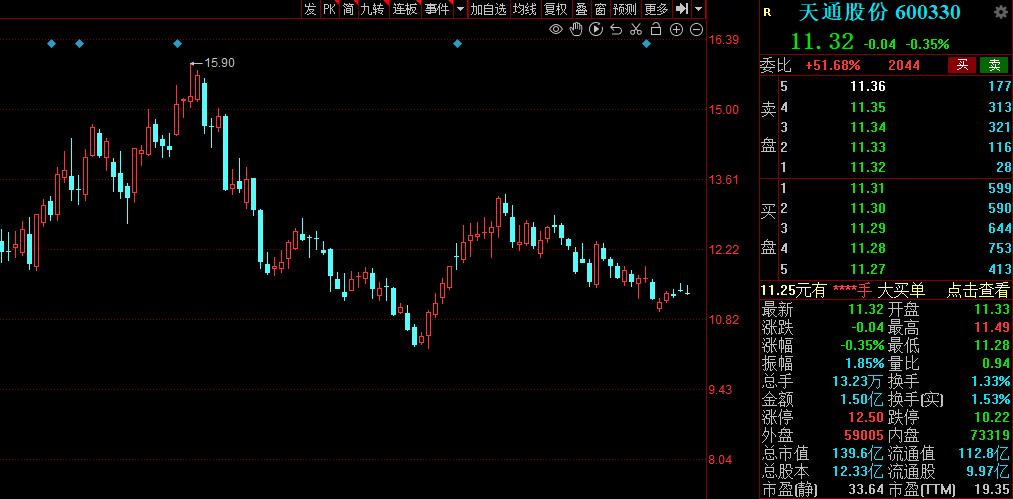Screen dimensions: 1013x499
Task: Click the green 卖 sell button
Action: coord(994,65)
